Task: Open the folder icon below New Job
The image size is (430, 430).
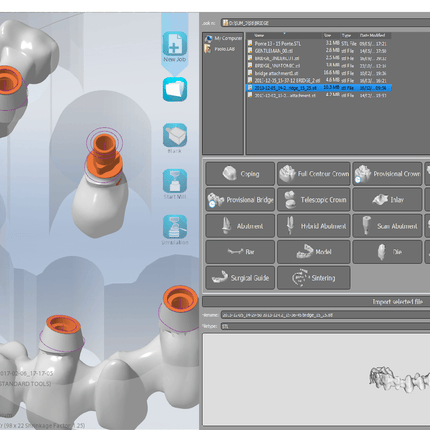Action: point(175,89)
